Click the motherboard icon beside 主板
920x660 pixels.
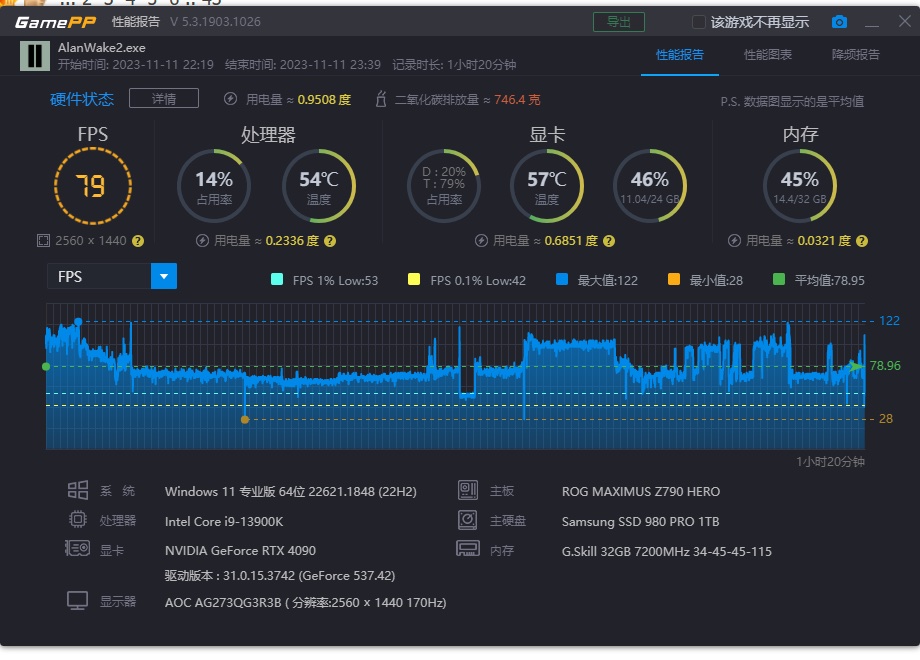click(x=468, y=490)
